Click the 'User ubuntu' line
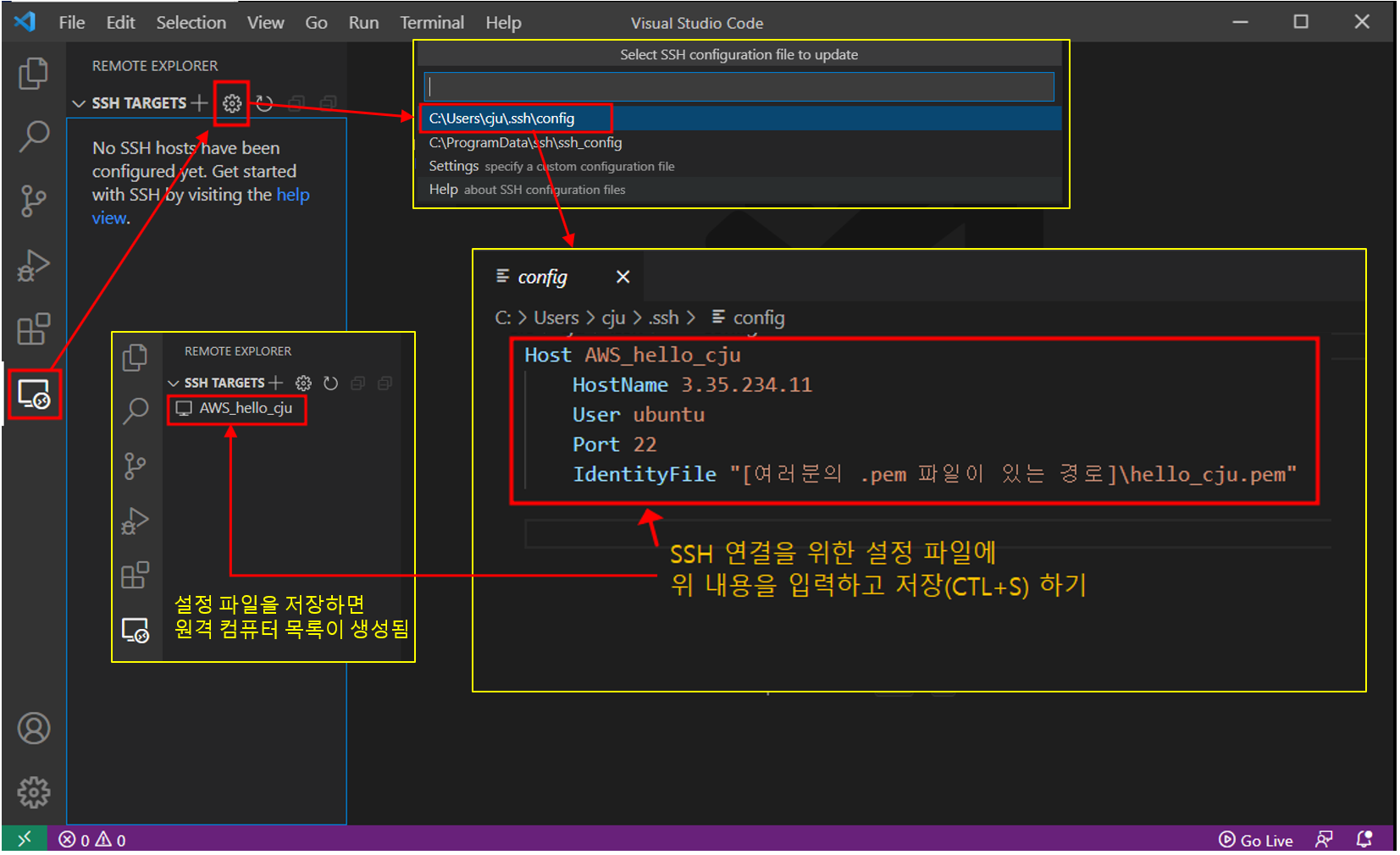 point(639,415)
